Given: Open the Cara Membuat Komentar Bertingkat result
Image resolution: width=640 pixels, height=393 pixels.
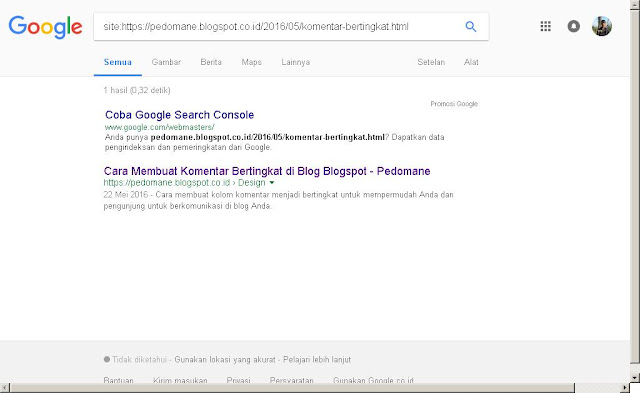Looking at the screenshot, I should 267,171.
